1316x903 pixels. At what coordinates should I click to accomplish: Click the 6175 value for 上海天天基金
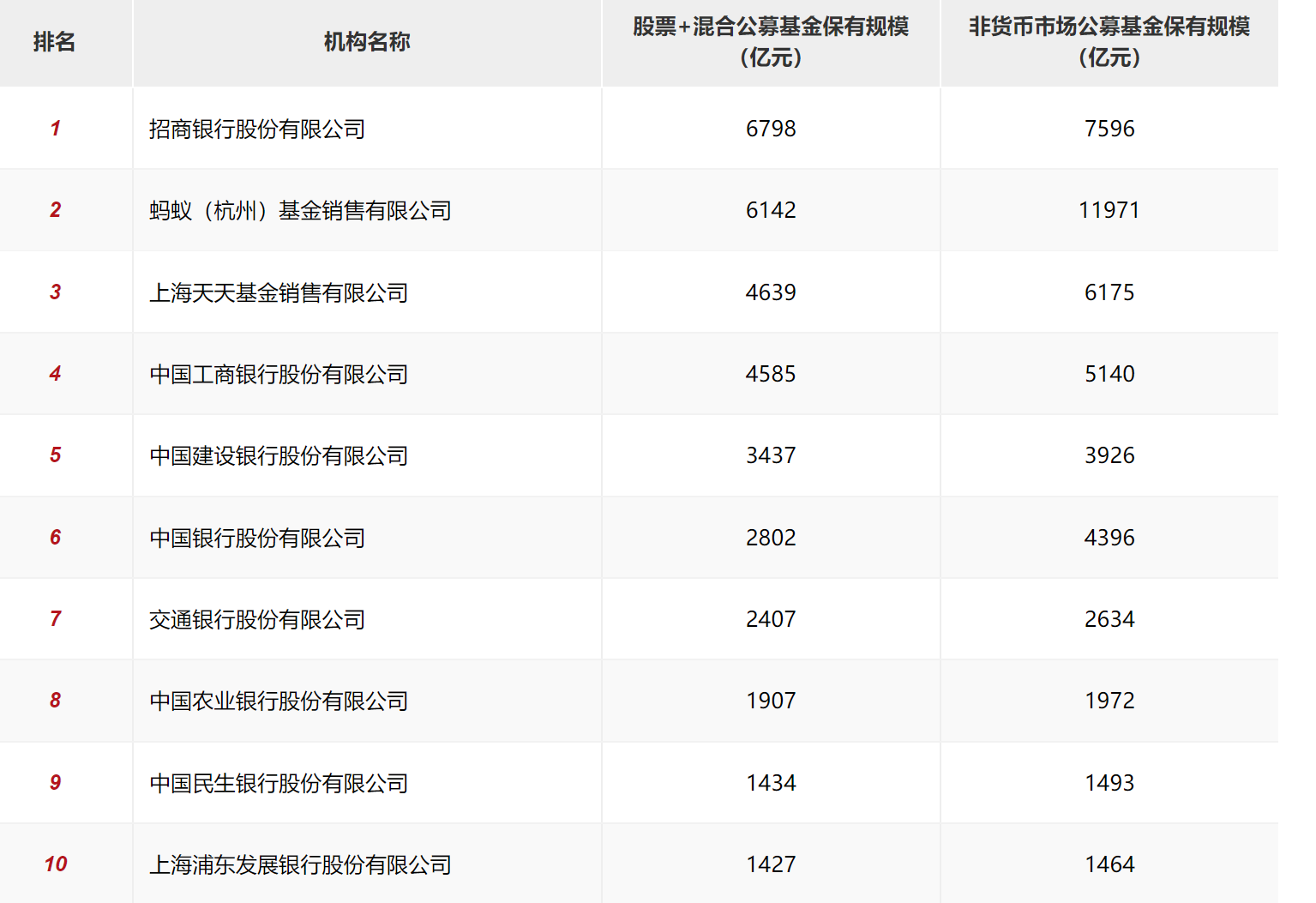click(1109, 292)
